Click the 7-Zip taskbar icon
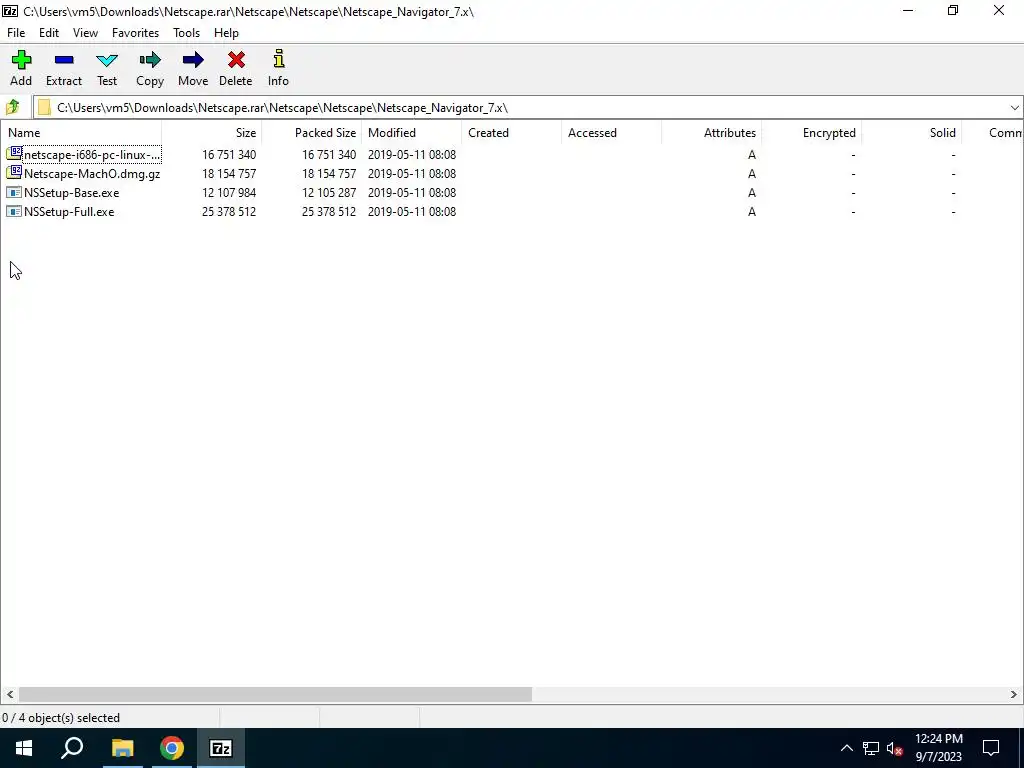The width and height of the screenshot is (1024, 768). [221, 748]
